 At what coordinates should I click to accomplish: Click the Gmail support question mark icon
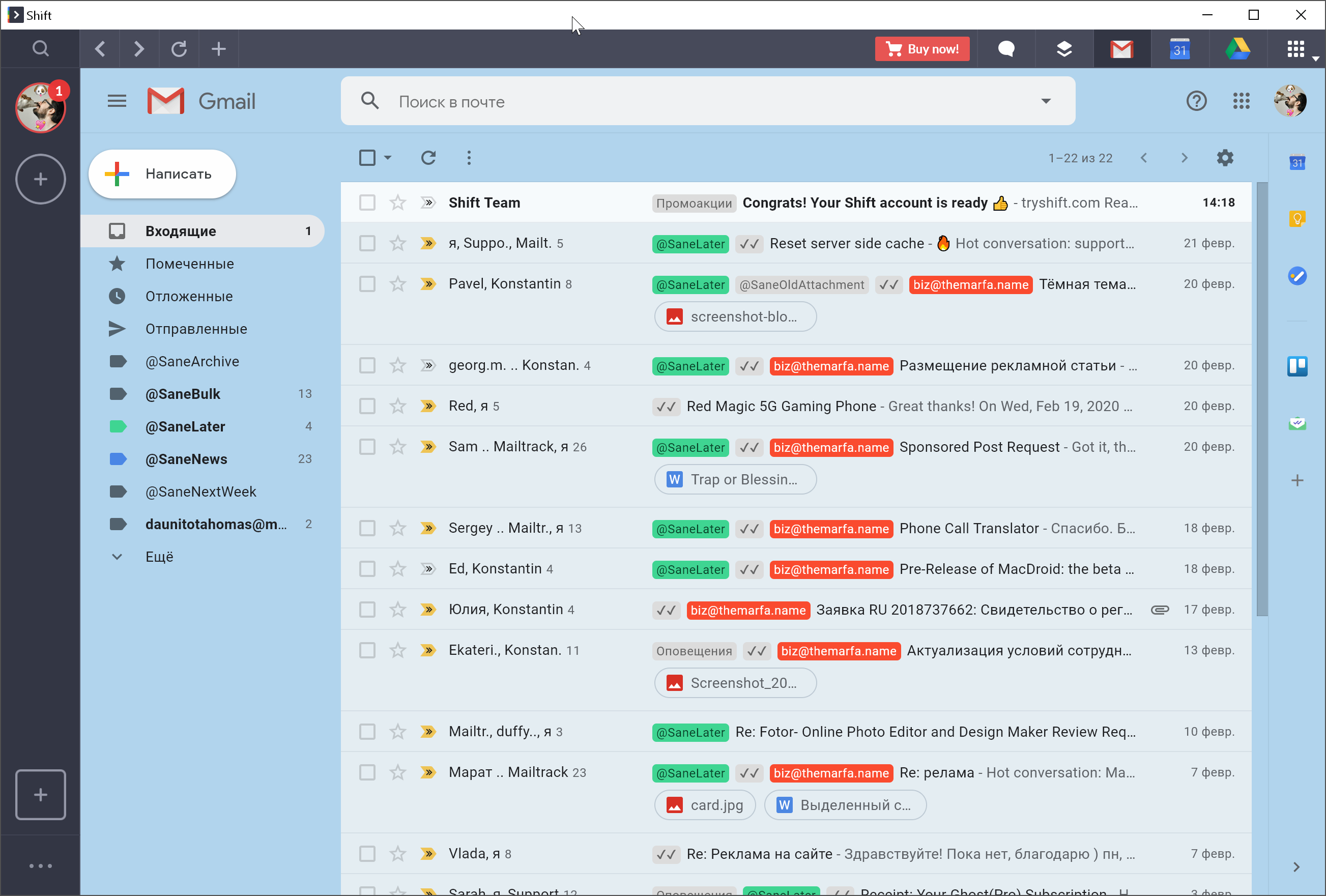[1196, 102]
